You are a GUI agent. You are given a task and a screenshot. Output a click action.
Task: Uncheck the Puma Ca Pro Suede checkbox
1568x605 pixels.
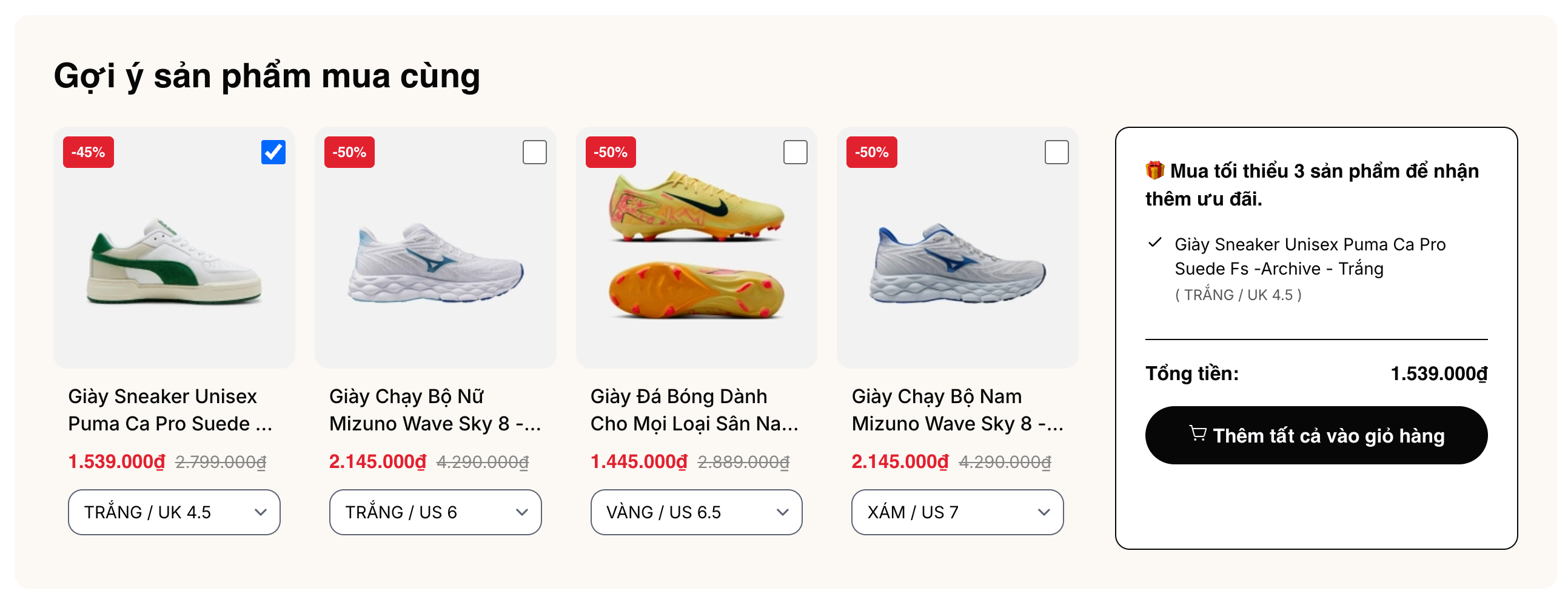coord(273,152)
